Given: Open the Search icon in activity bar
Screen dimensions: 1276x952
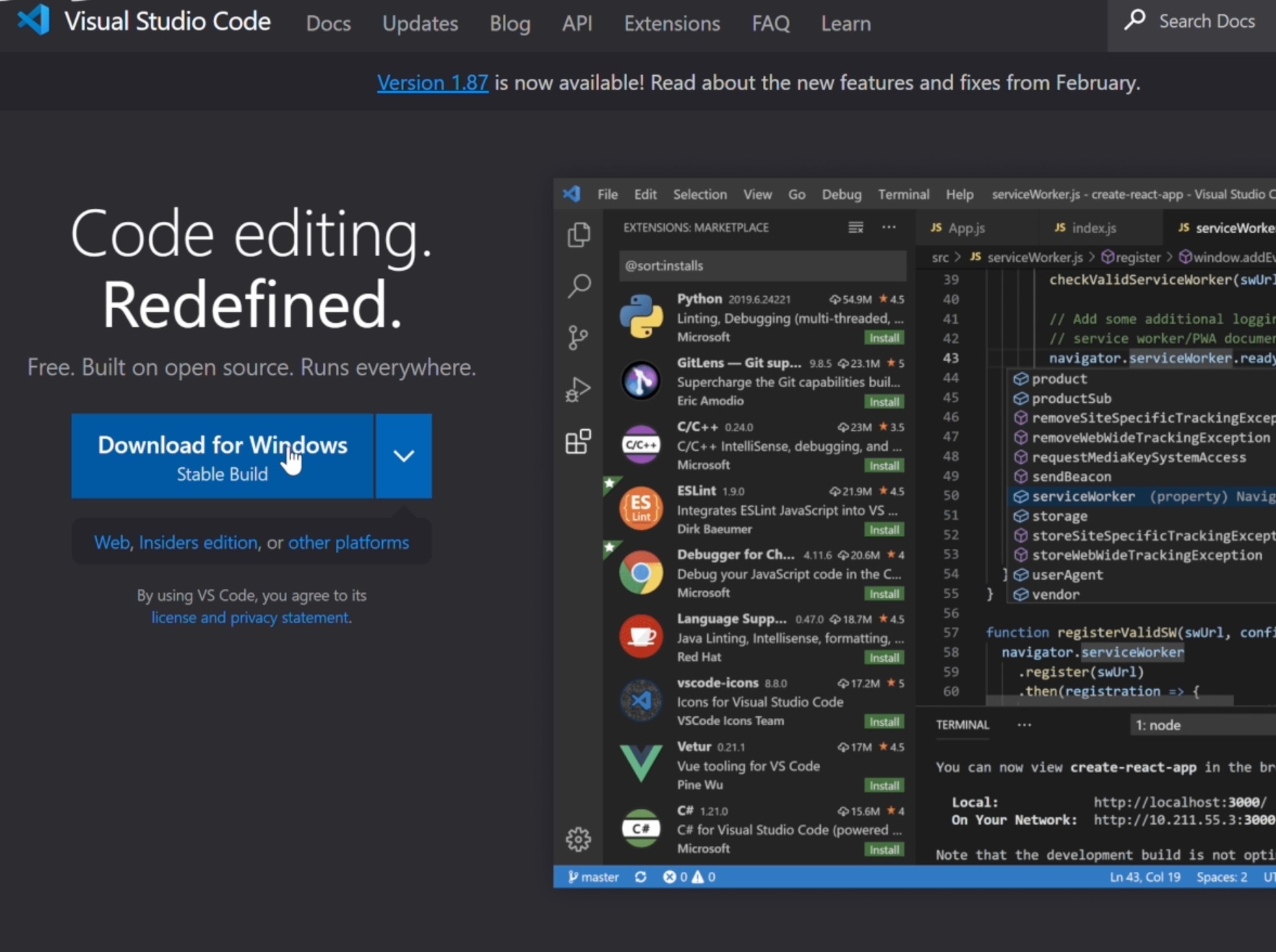Looking at the screenshot, I should [579, 286].
